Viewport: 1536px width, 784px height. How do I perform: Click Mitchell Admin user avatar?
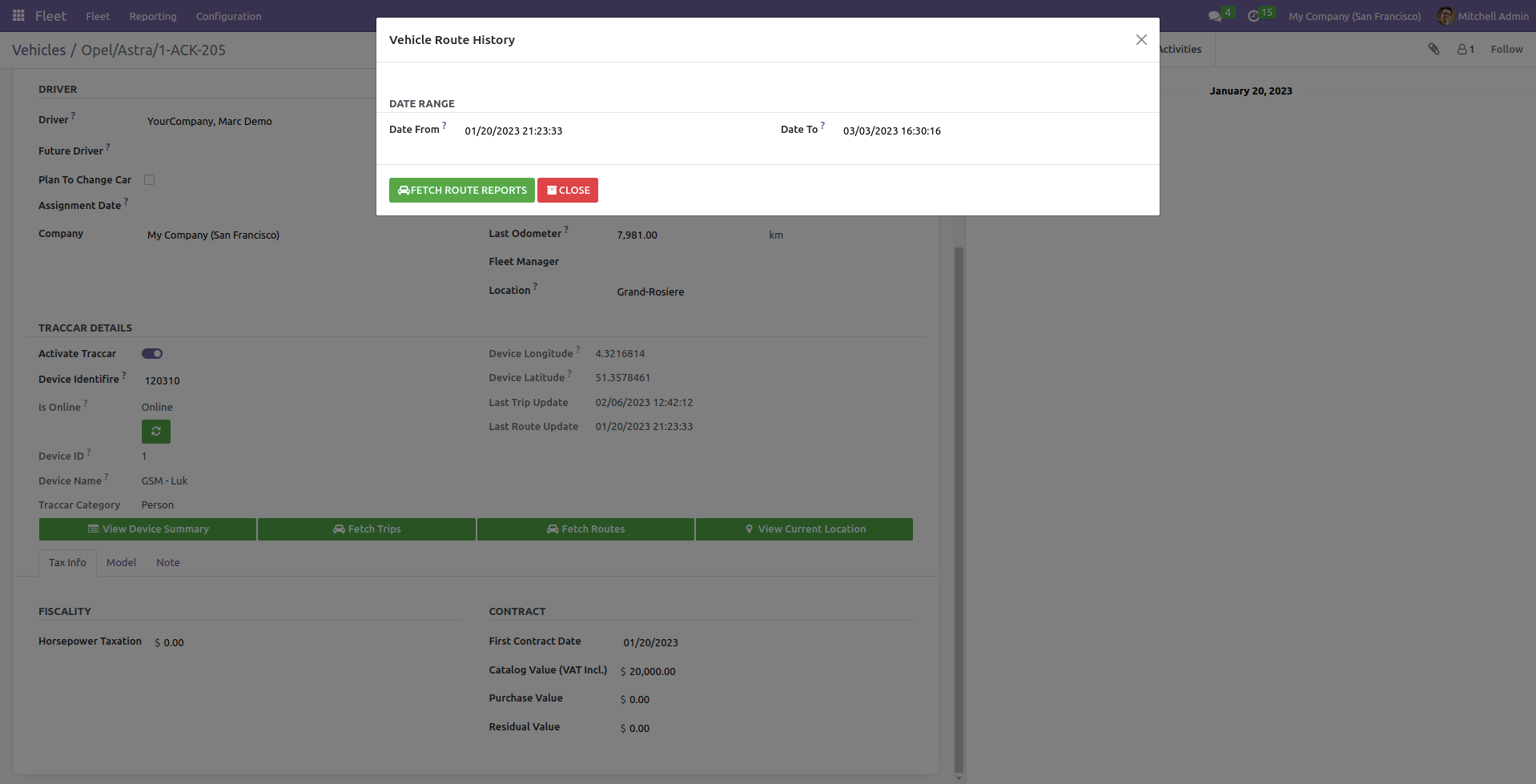pyautogui.click(x=1445, y=16)
